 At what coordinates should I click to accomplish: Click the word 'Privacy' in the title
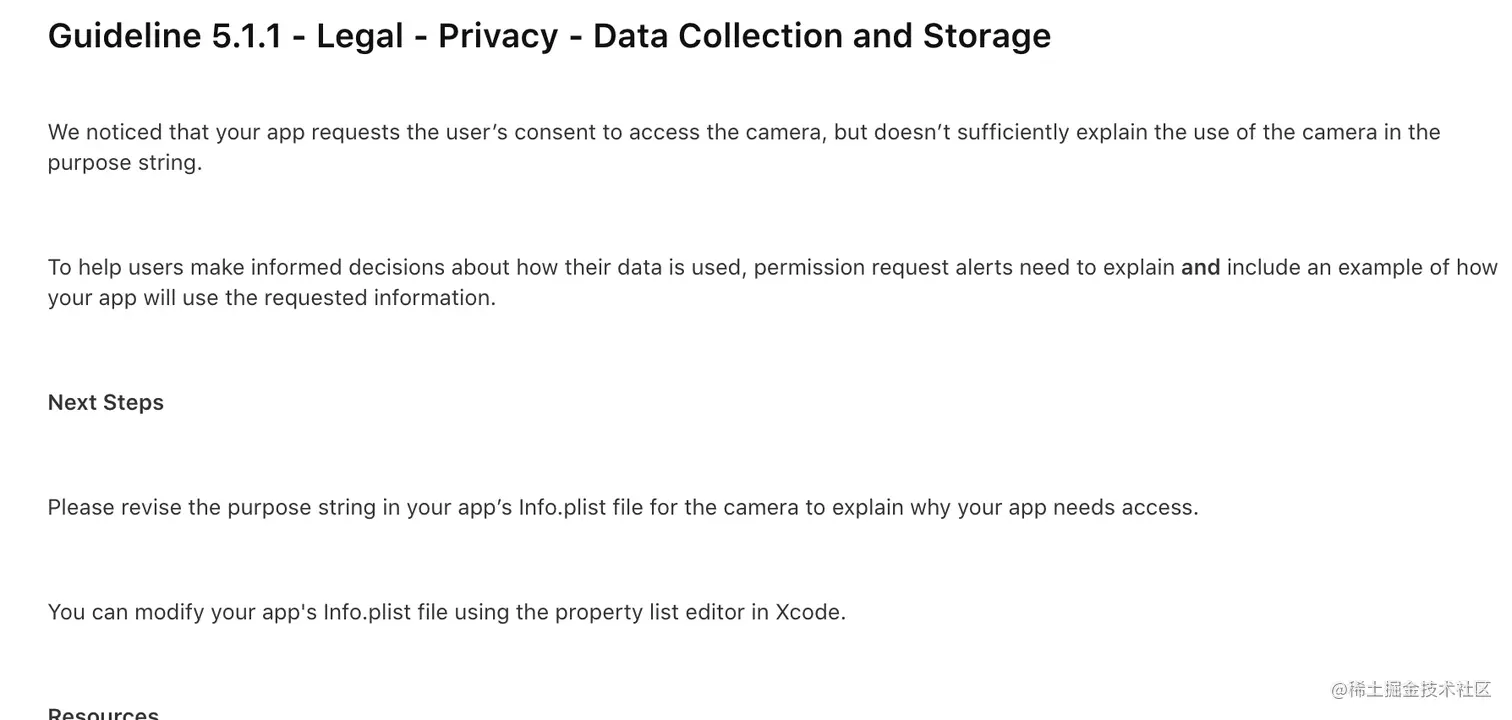(498, 36)
